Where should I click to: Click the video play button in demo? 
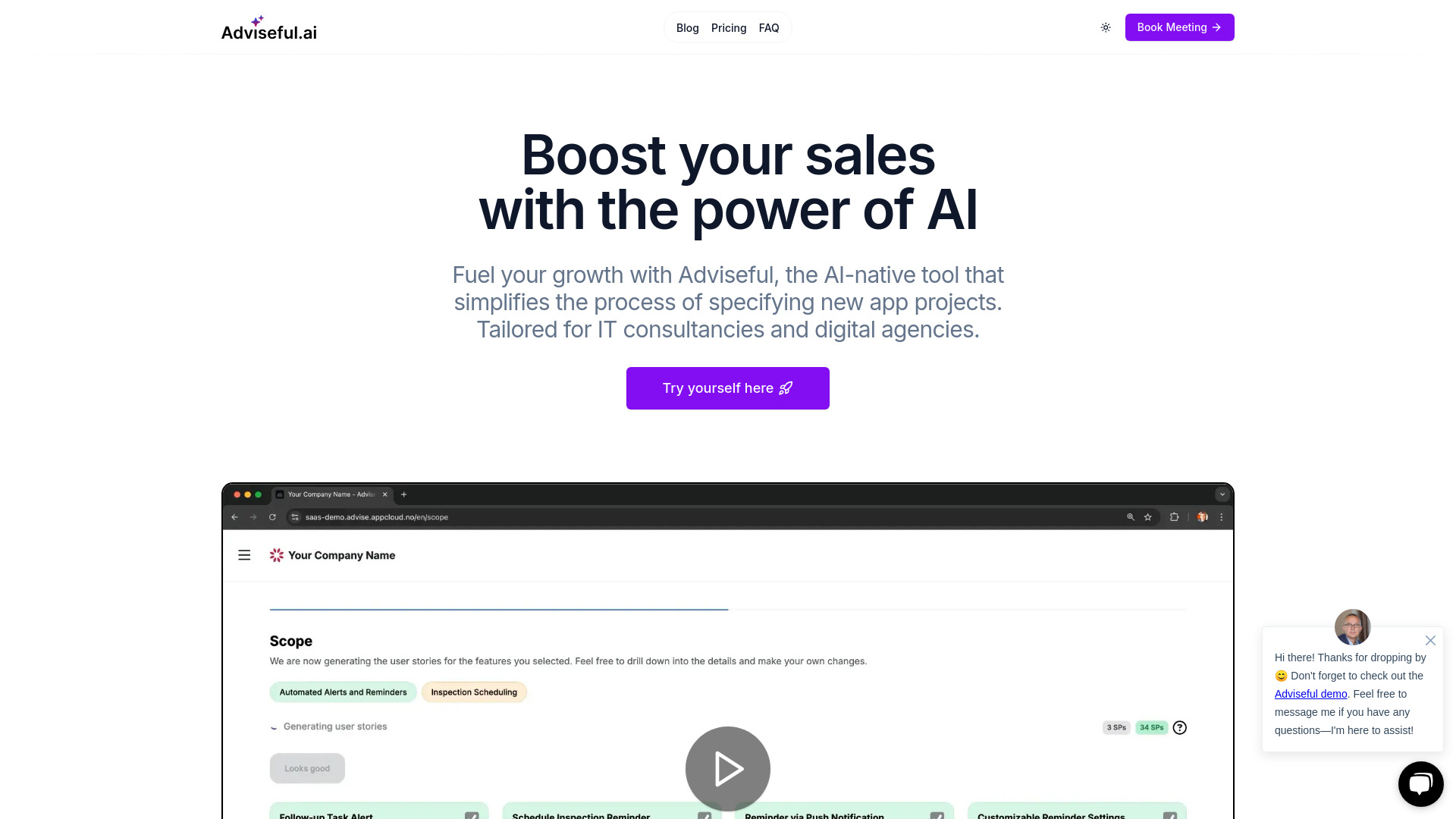(x=727, y=769)
